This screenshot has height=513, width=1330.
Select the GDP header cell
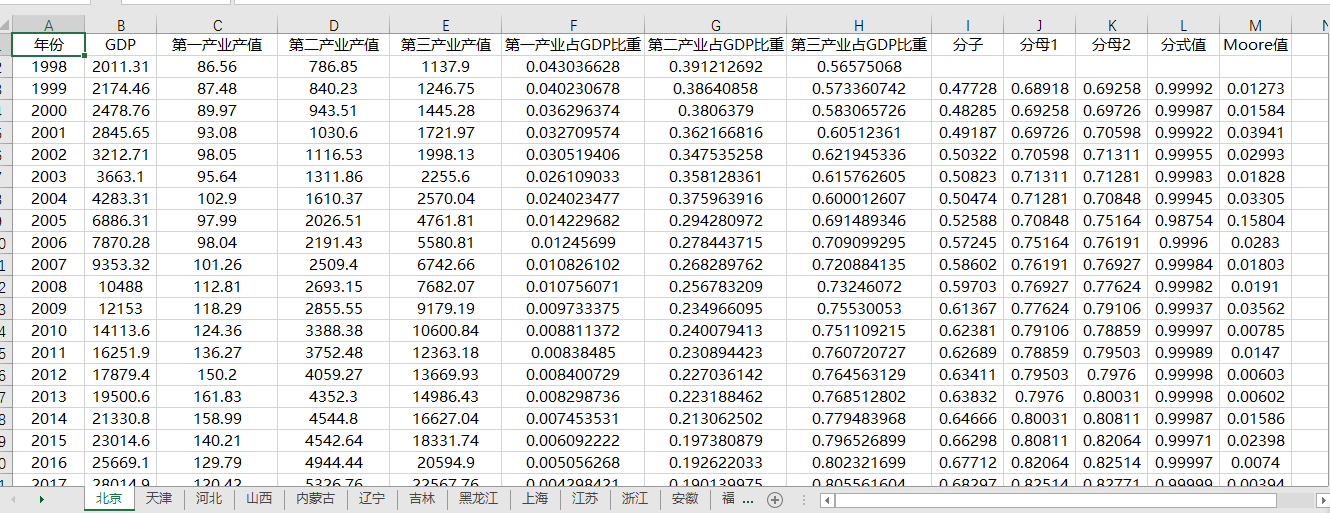point(120,44)
